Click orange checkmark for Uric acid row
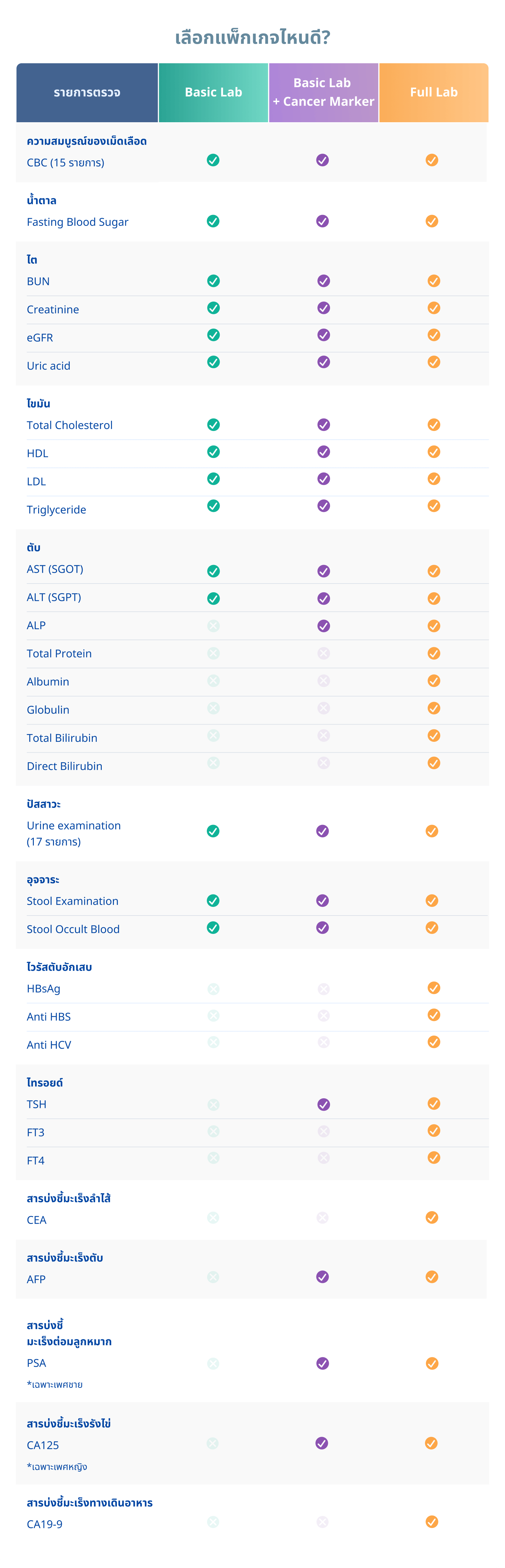Viewport: 505px width, 1568px height. [434, 362]
